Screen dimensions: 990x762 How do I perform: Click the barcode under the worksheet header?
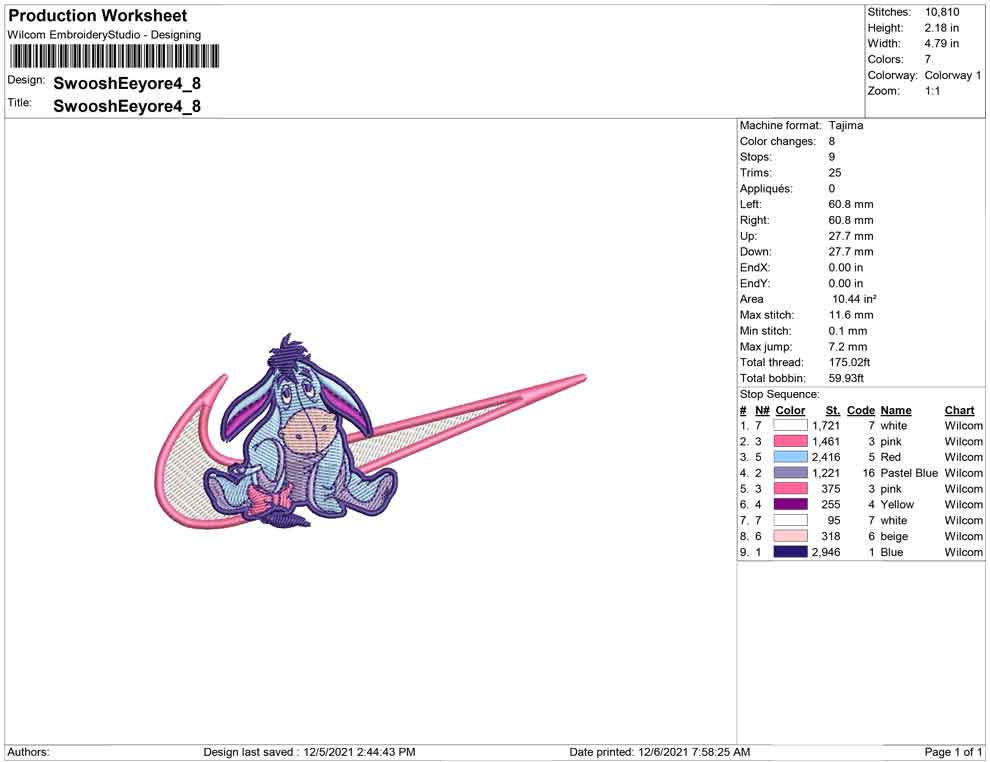pos(114,56)
